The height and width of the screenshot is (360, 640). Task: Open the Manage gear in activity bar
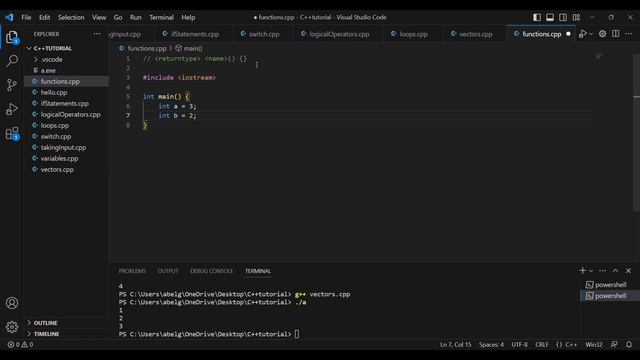click(x=12, y=327)
